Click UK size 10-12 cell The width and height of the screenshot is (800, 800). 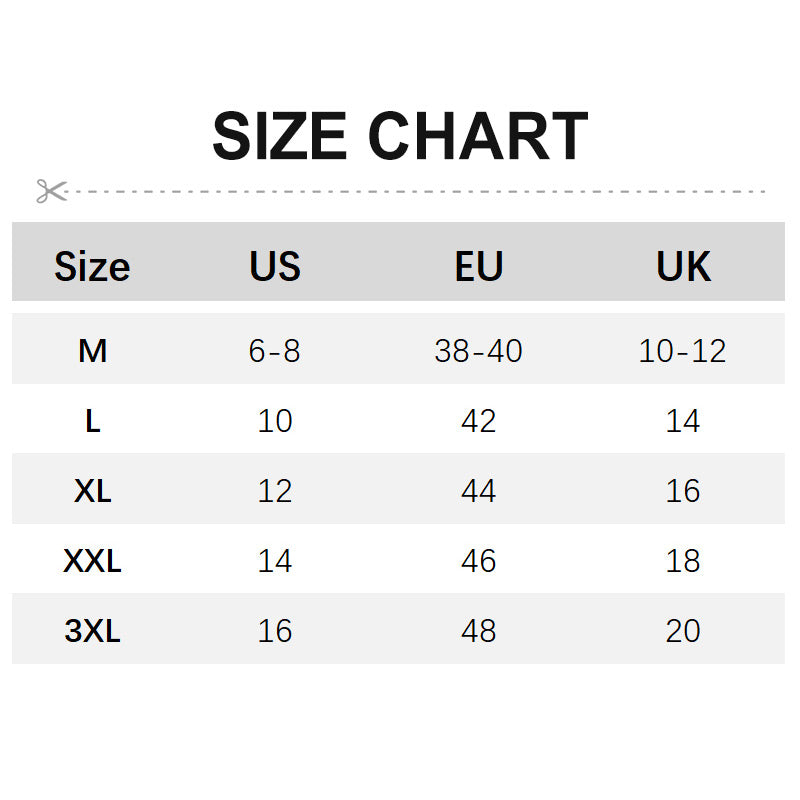[x=683, y=351]
